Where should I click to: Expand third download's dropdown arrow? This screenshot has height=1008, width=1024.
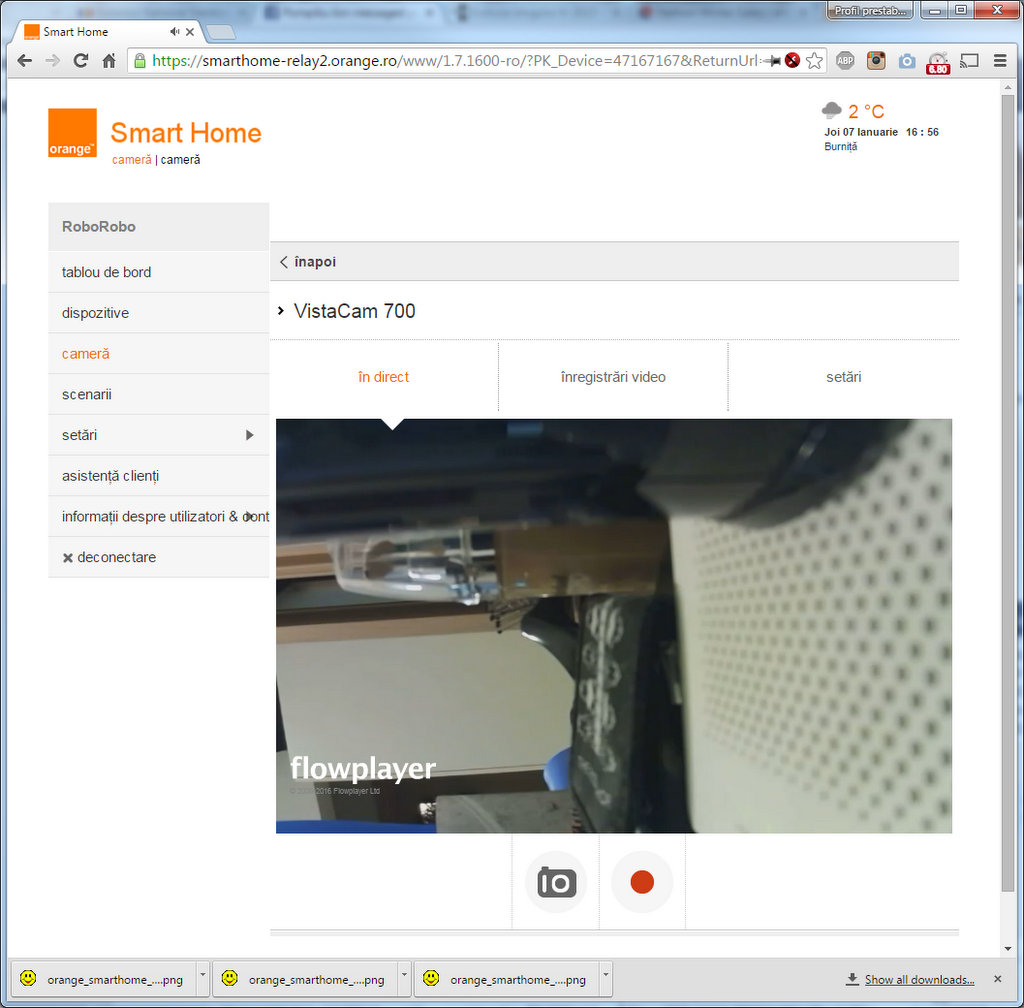point(606,975)
